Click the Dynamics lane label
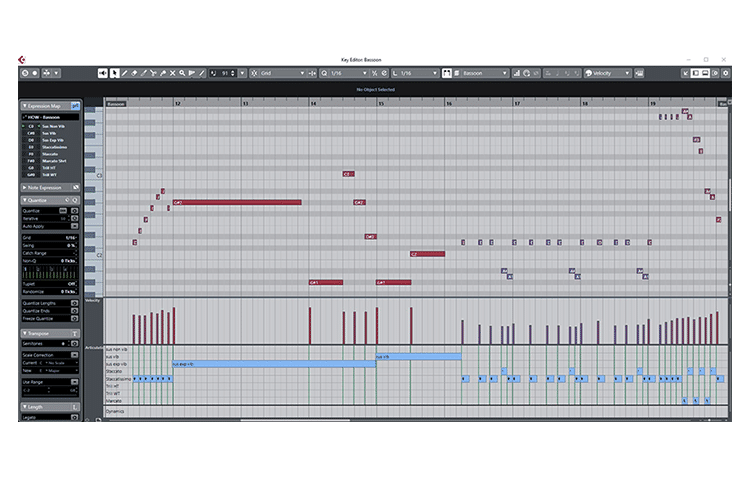 115,411
